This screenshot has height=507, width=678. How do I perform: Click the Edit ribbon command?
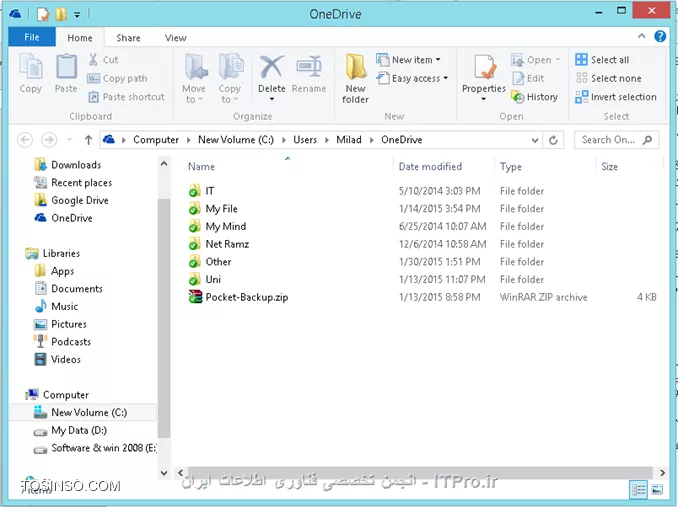coord(528,78)
